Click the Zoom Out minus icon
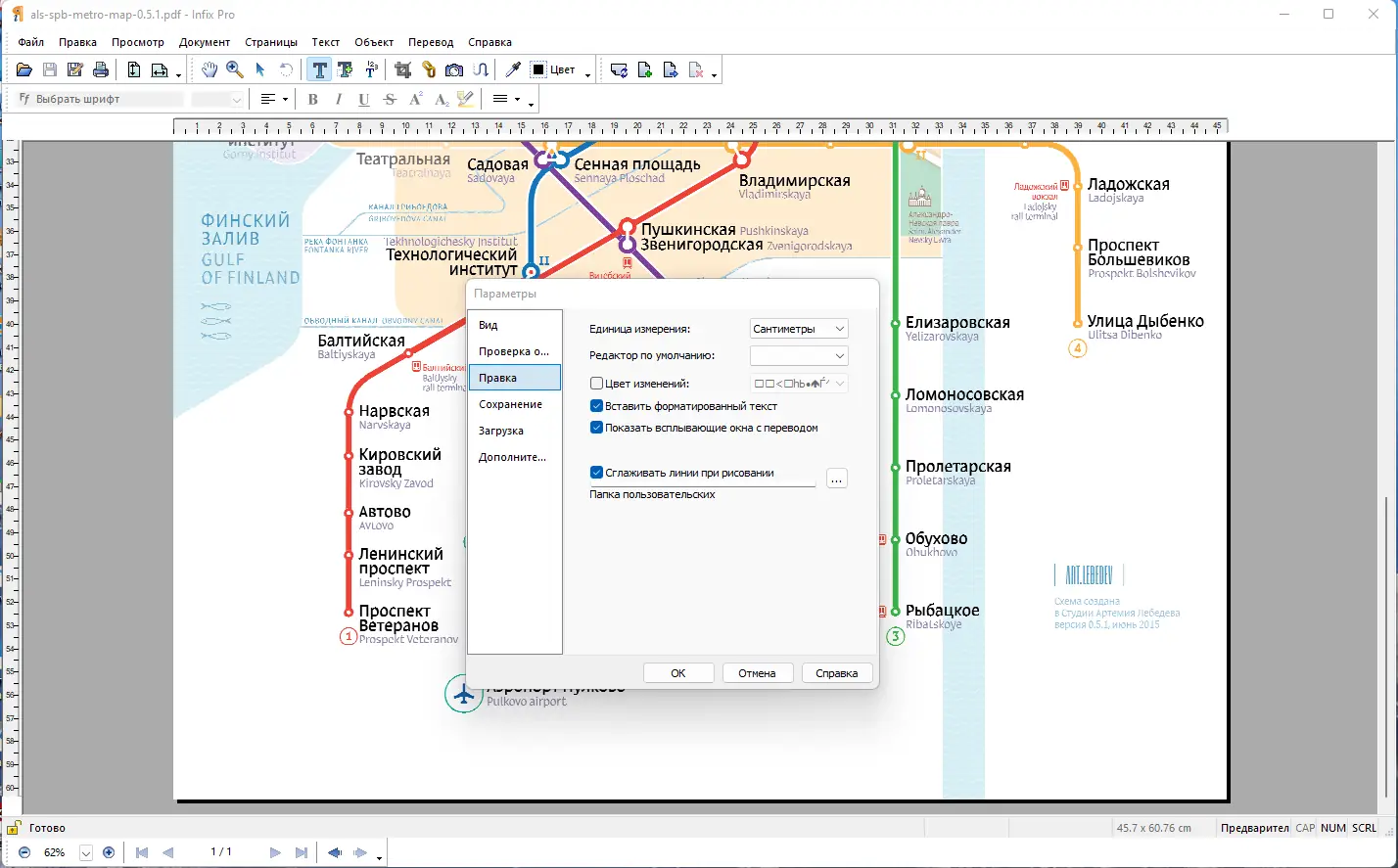Screen dimensions: 1398x868 tap(24, 852)
